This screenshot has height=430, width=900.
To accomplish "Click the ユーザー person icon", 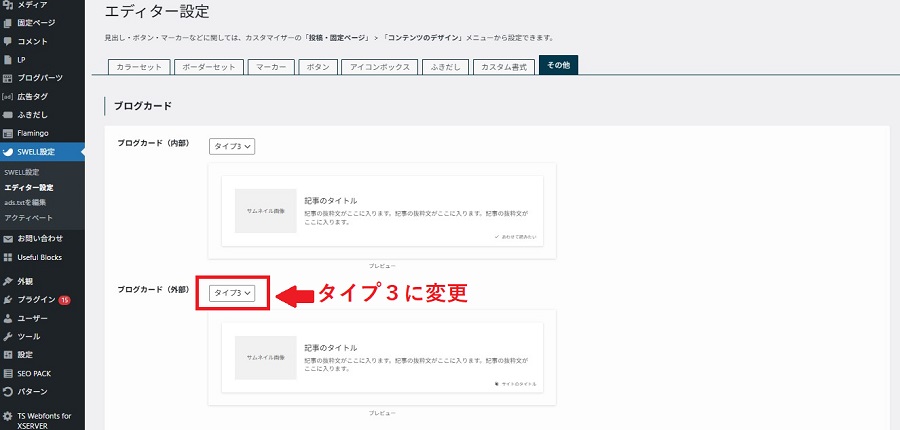I will click(7, 318).
